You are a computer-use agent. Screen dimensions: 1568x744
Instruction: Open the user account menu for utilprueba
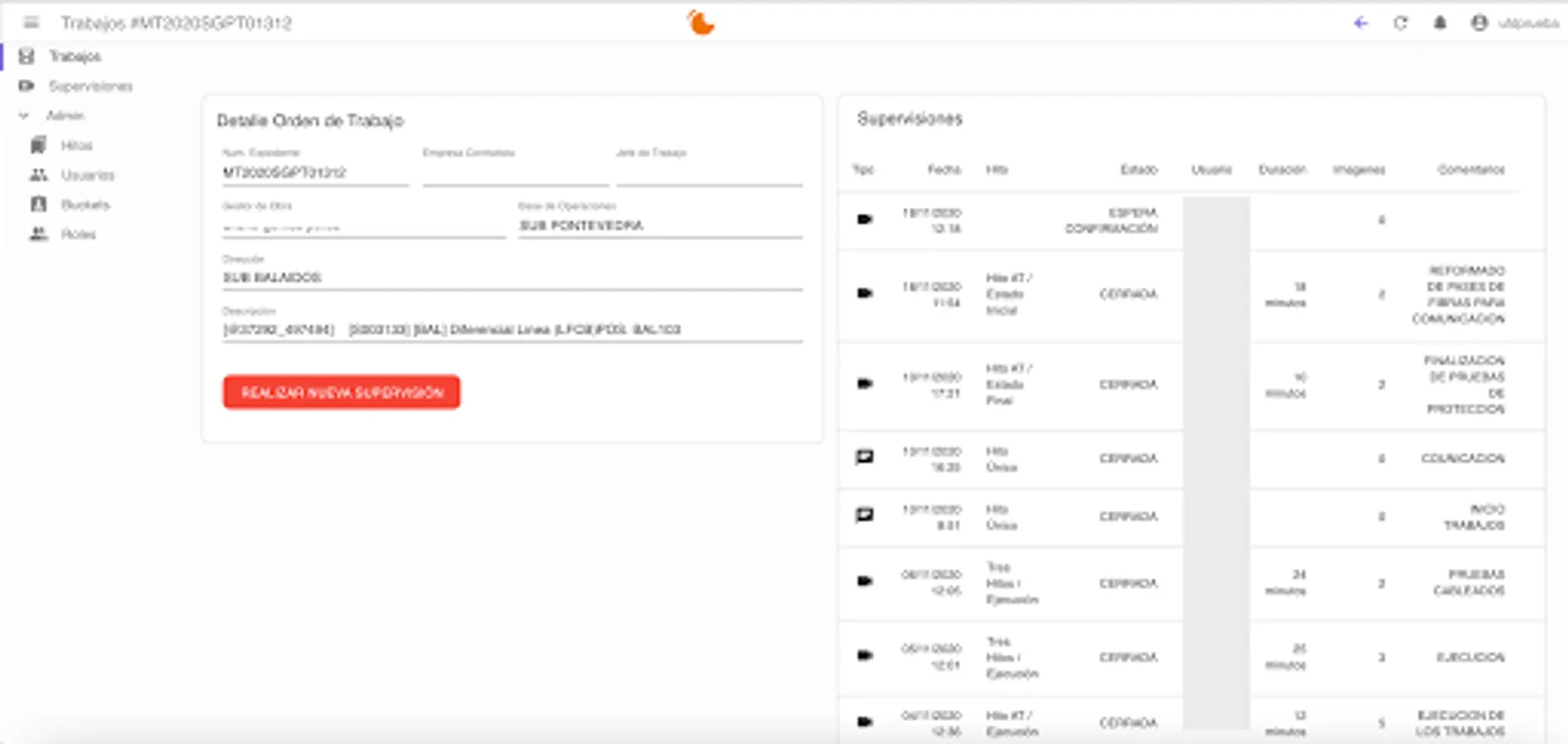(1479, 22)
